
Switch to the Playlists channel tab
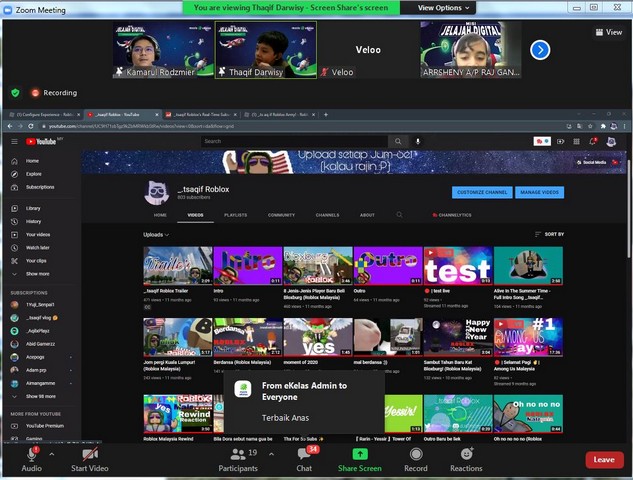(235, 215)
